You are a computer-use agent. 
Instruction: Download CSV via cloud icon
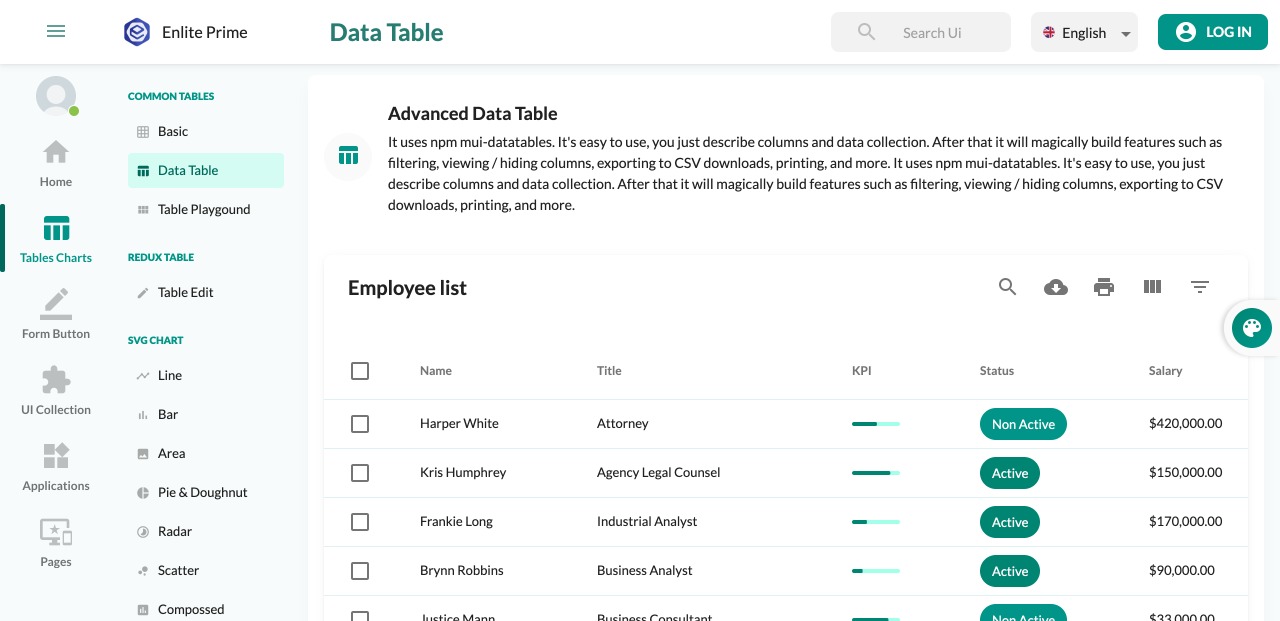tap(1055, 288)
